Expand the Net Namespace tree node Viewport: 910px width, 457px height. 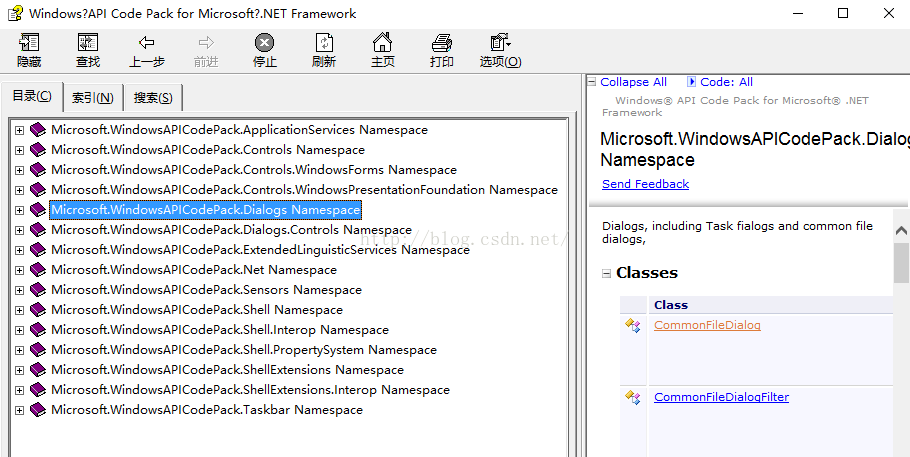(19, 270)
